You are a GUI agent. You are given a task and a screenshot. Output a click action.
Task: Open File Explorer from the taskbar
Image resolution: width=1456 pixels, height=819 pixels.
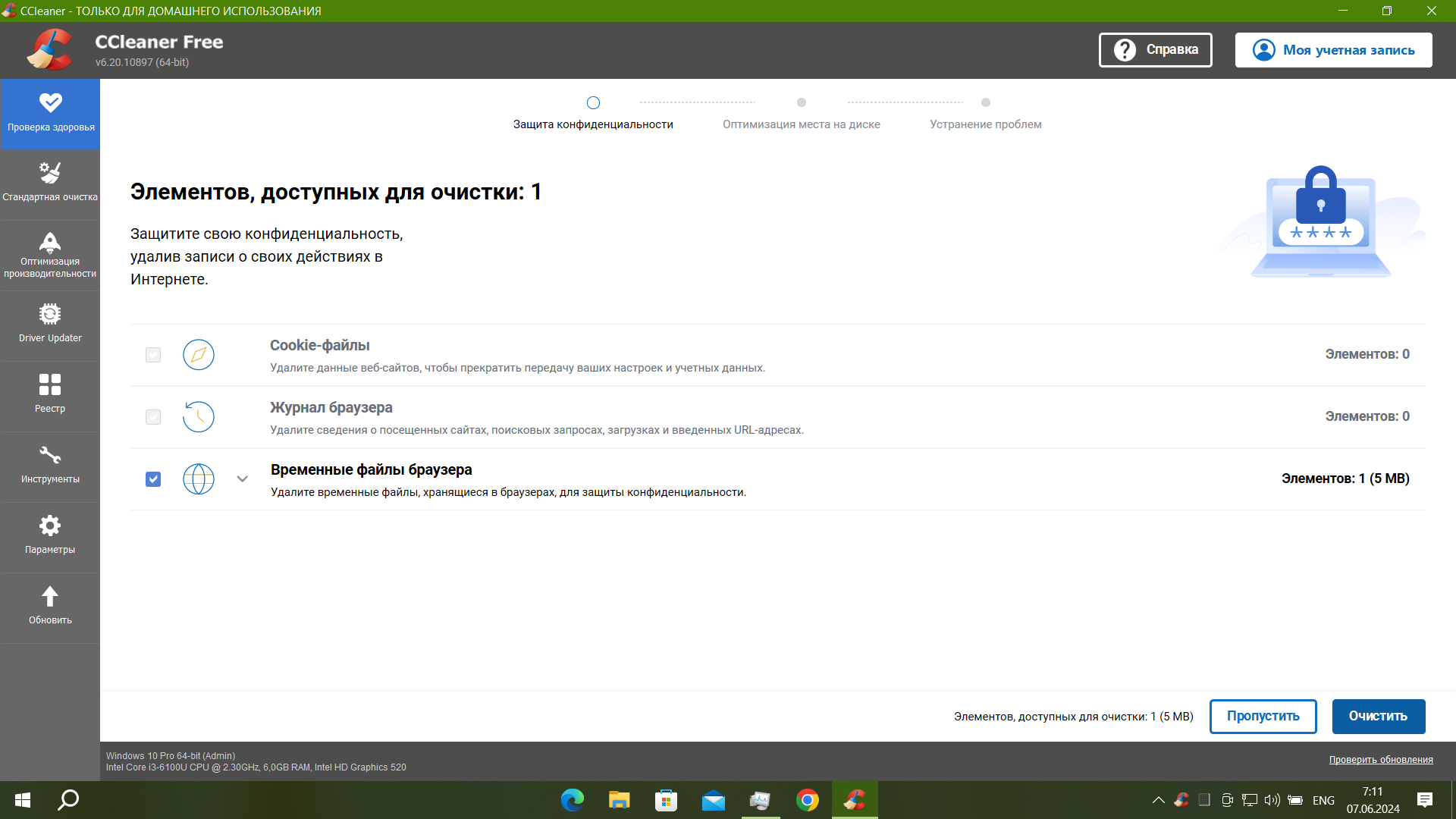620,800
